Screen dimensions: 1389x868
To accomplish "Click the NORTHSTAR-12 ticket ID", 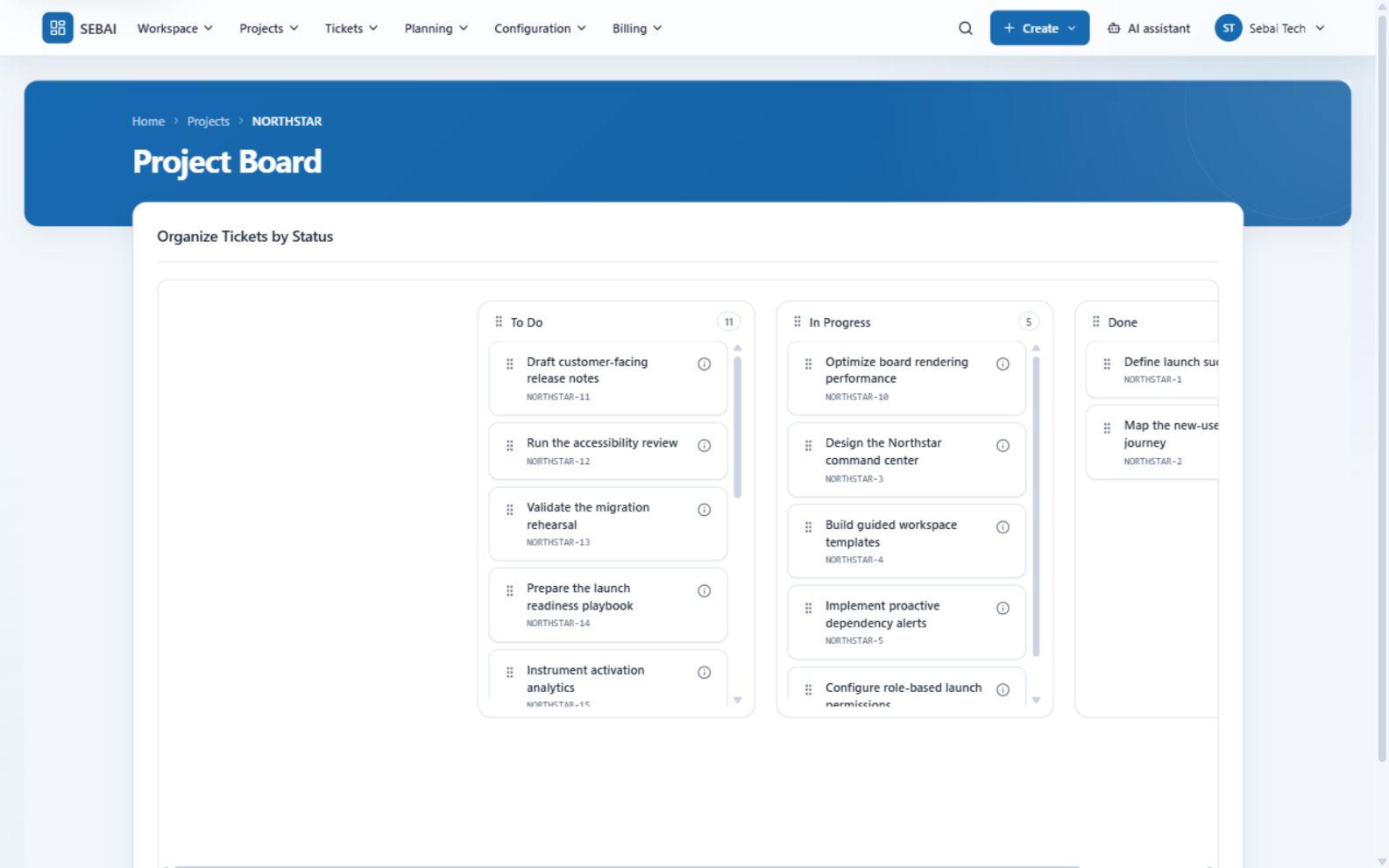I will click(x=558, y=462).
